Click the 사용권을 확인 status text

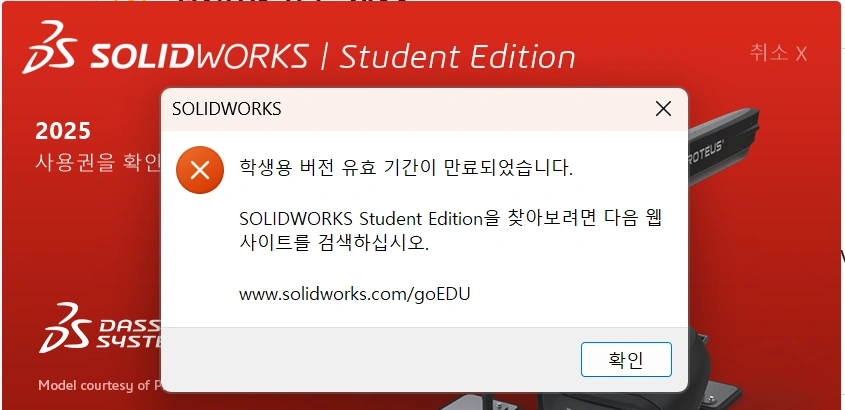98,162
